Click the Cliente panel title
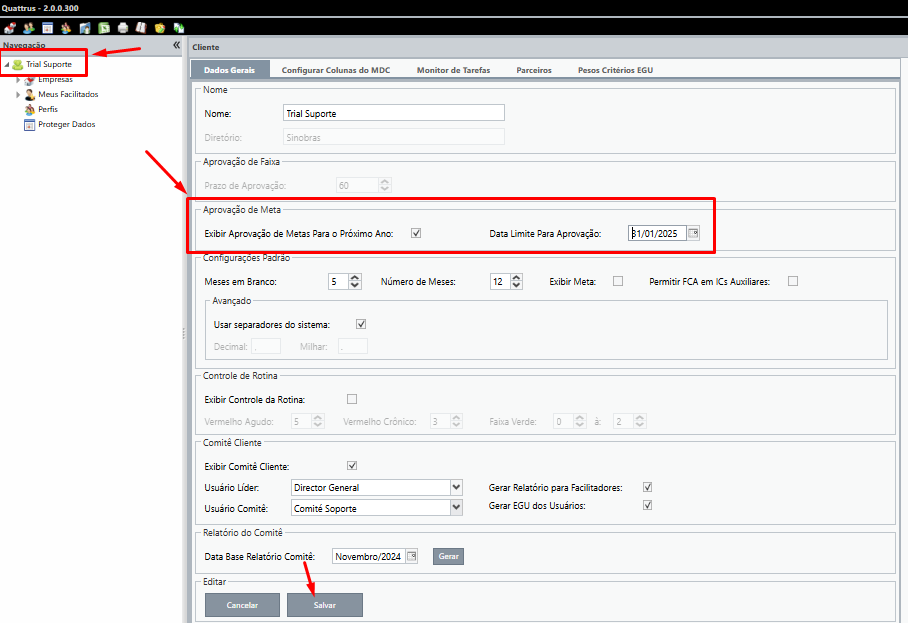 [206, 47]
